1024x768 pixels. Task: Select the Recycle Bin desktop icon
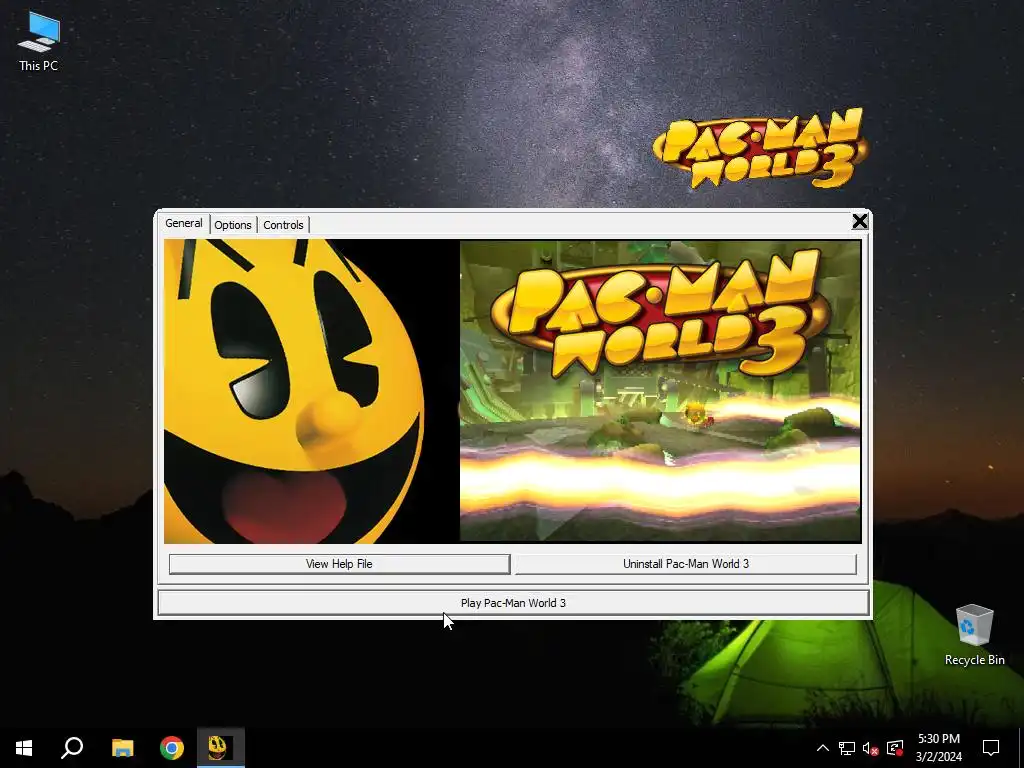974,635
